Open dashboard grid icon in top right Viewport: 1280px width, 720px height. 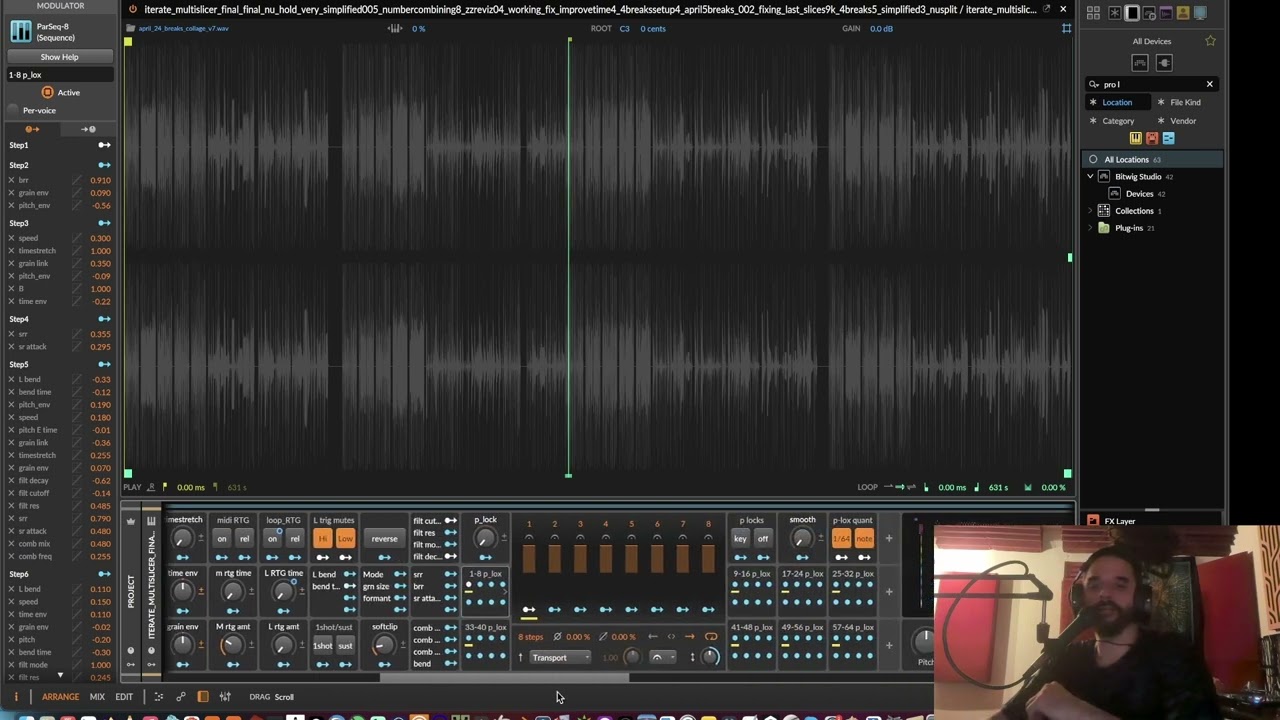tap(1093, 13)
